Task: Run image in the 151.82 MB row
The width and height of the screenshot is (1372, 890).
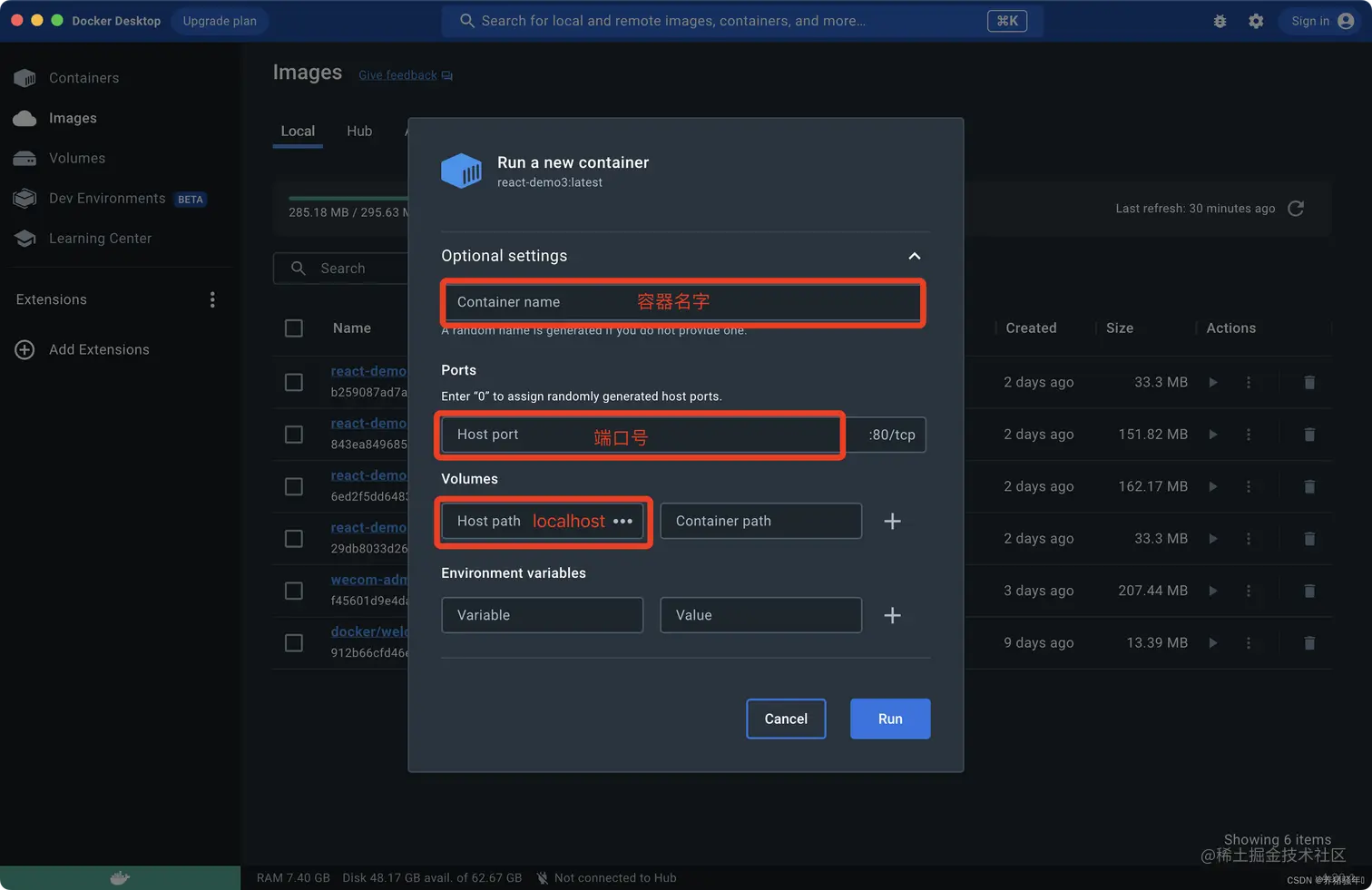Action: (1213, 435)
